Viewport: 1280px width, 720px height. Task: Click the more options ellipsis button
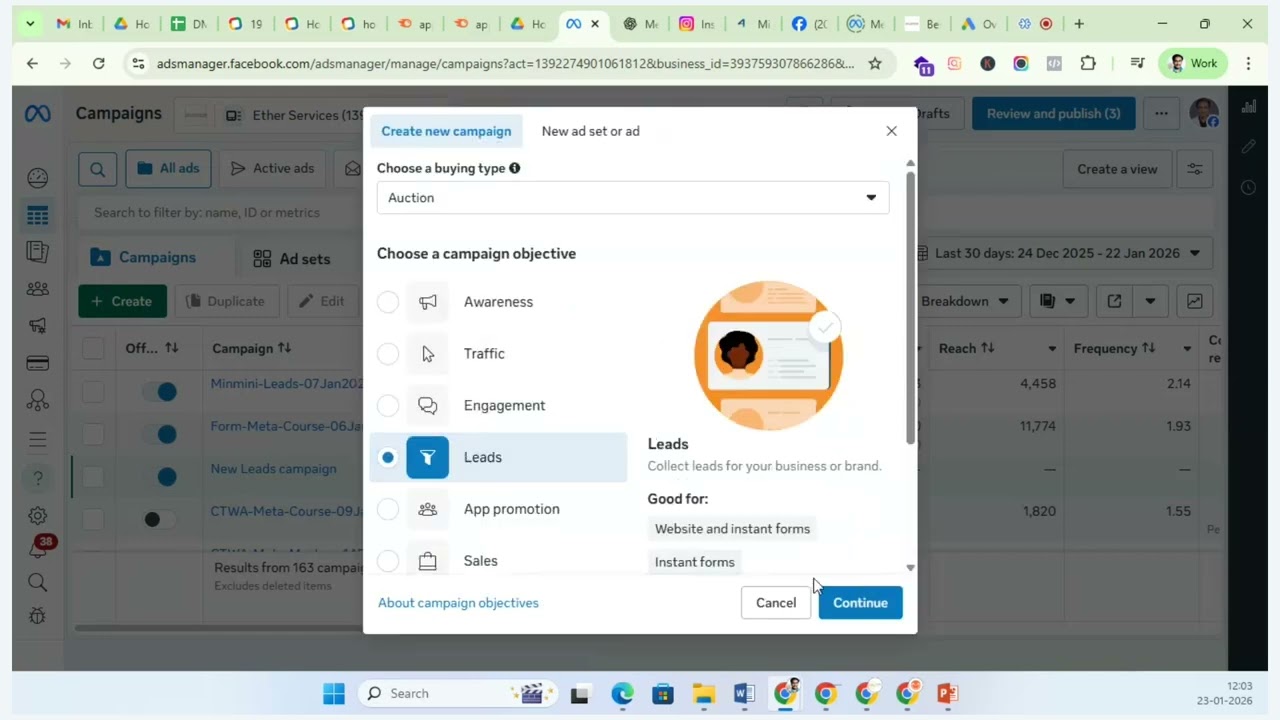1161,114
